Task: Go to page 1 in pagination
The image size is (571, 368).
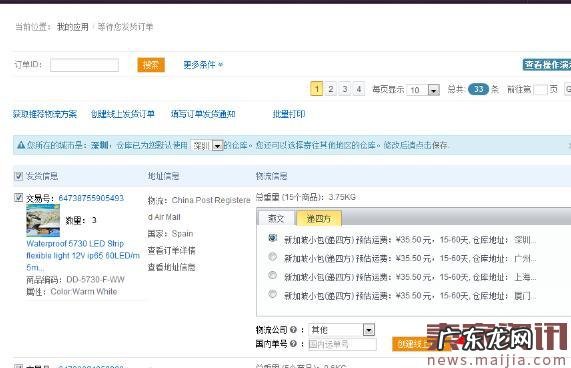Action: 316,89
